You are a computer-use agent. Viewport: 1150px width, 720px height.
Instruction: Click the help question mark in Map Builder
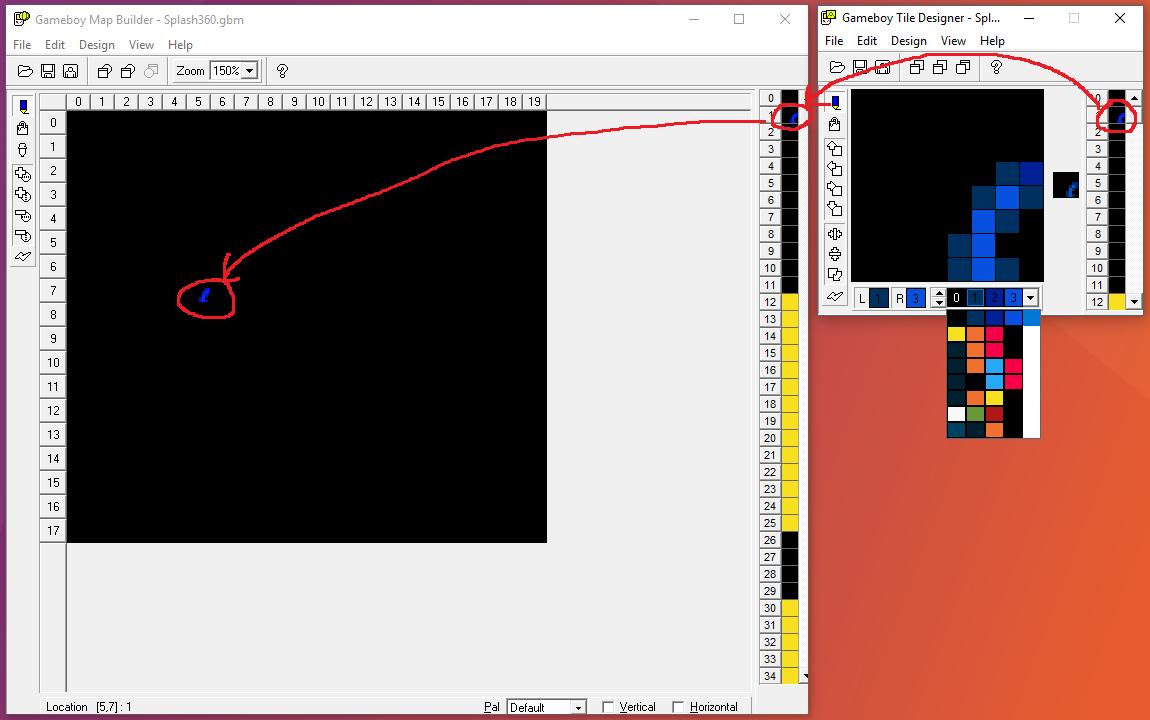282,71
